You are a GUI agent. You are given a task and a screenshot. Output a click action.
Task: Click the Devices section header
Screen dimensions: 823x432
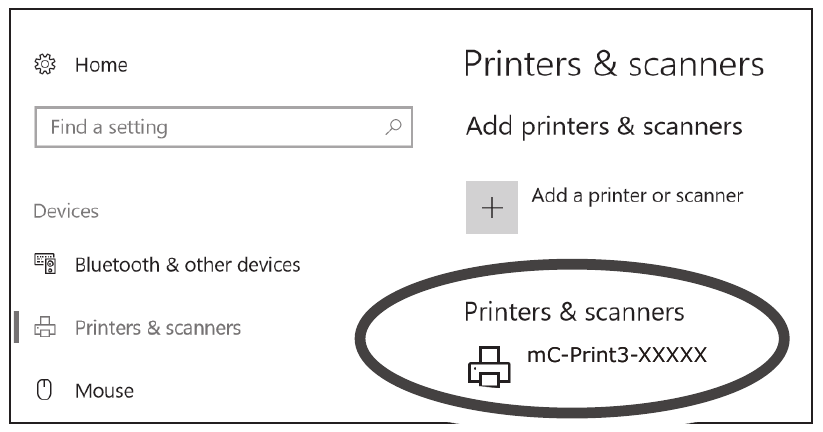[x=66, y=212]
